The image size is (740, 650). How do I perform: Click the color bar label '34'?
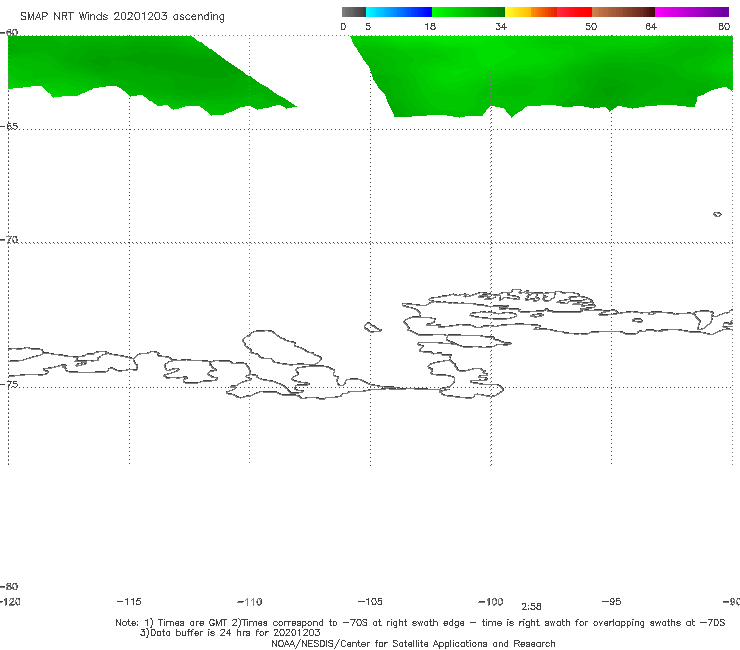click(x=501, y=27)
